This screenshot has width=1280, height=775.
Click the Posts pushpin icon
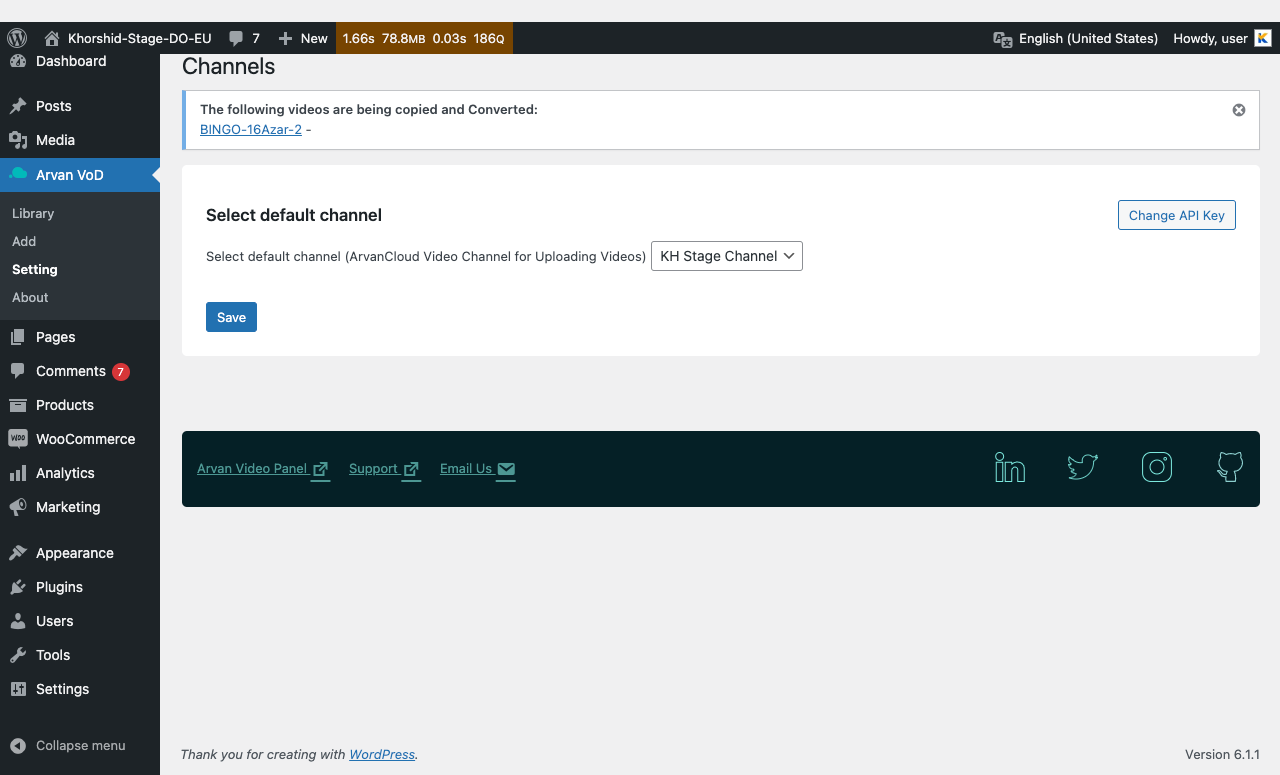(x=18, y=106)
